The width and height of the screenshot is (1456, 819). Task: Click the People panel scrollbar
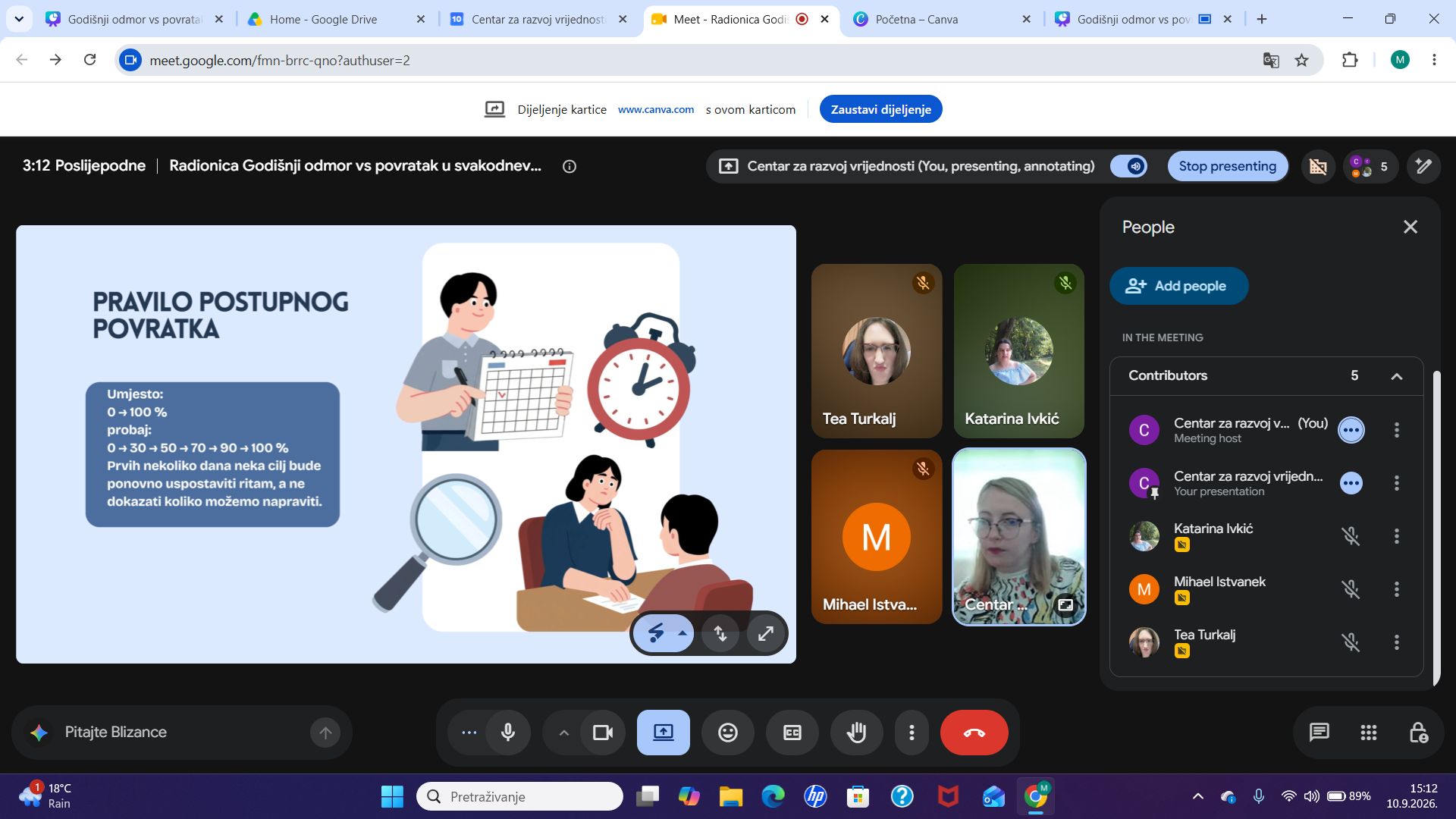coord(1436,527)
